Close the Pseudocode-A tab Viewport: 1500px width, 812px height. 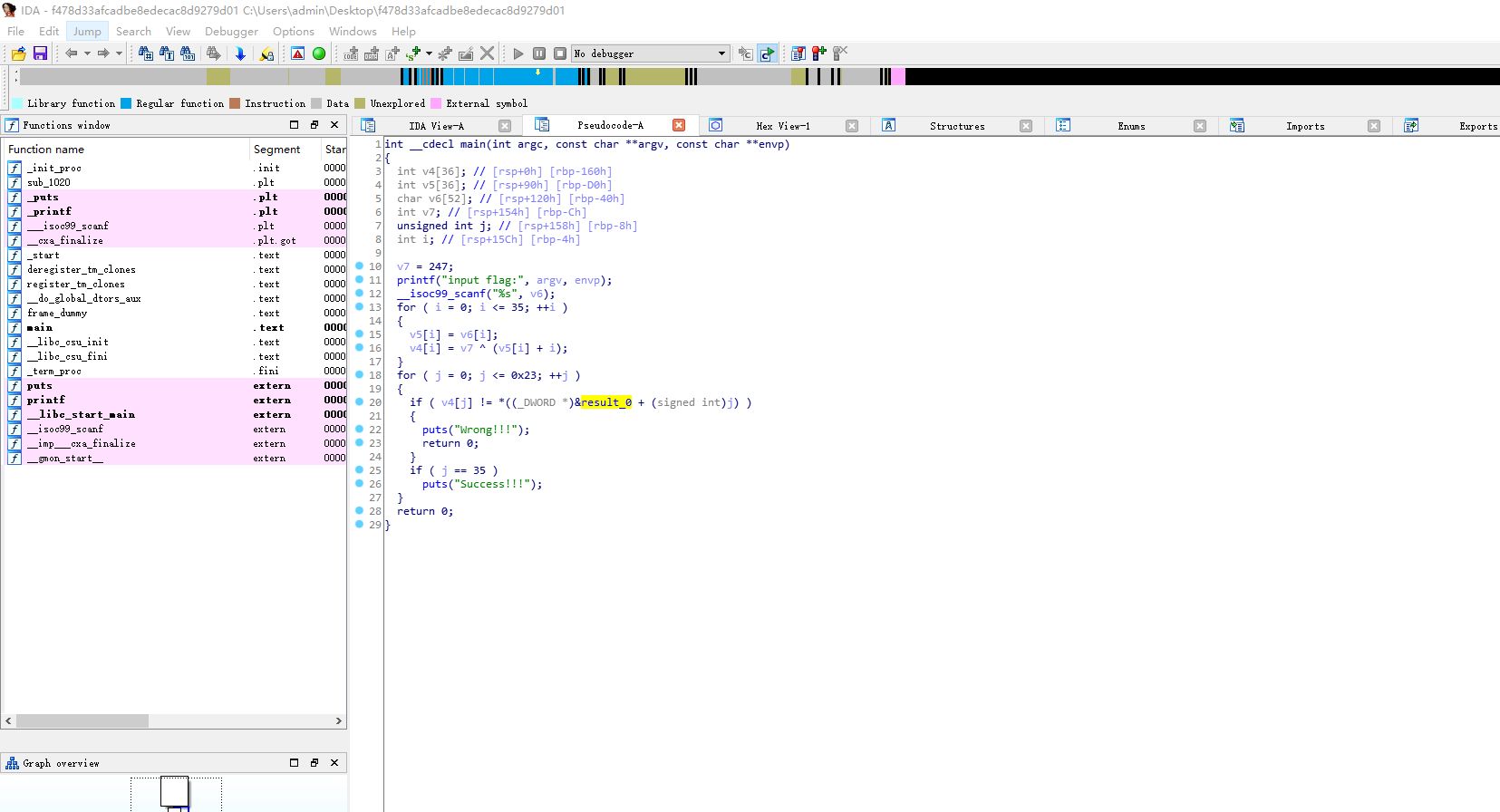(679, 125)
